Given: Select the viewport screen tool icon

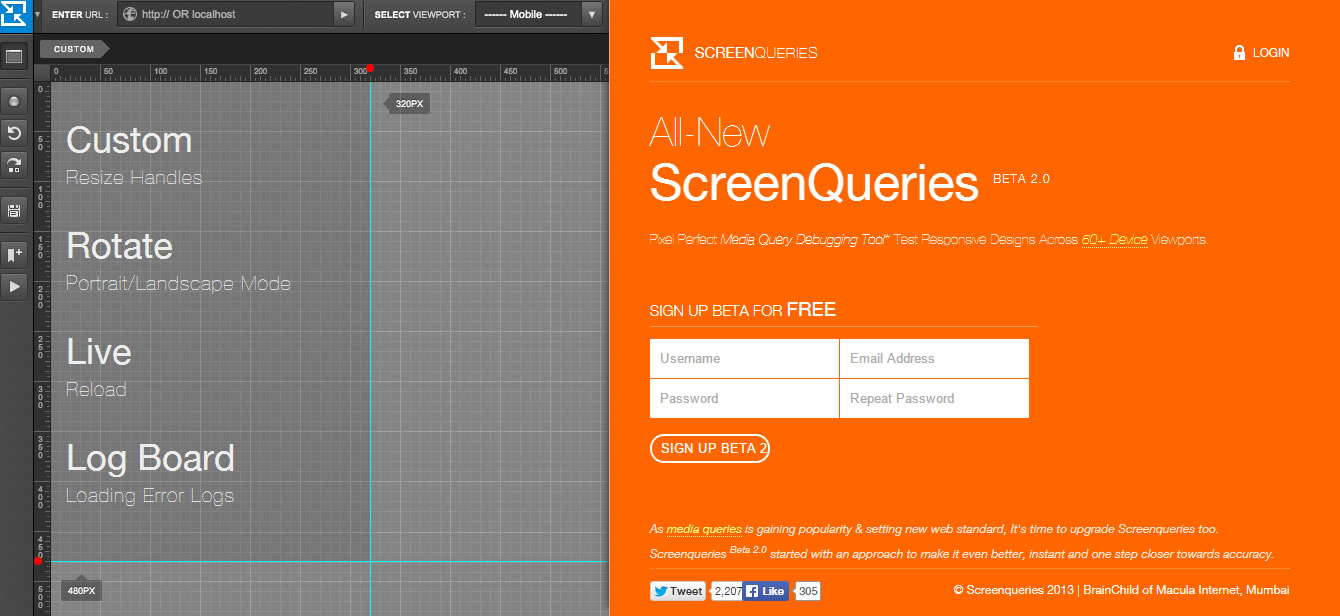Looking at the screenshot, I should tap(14, 57).
